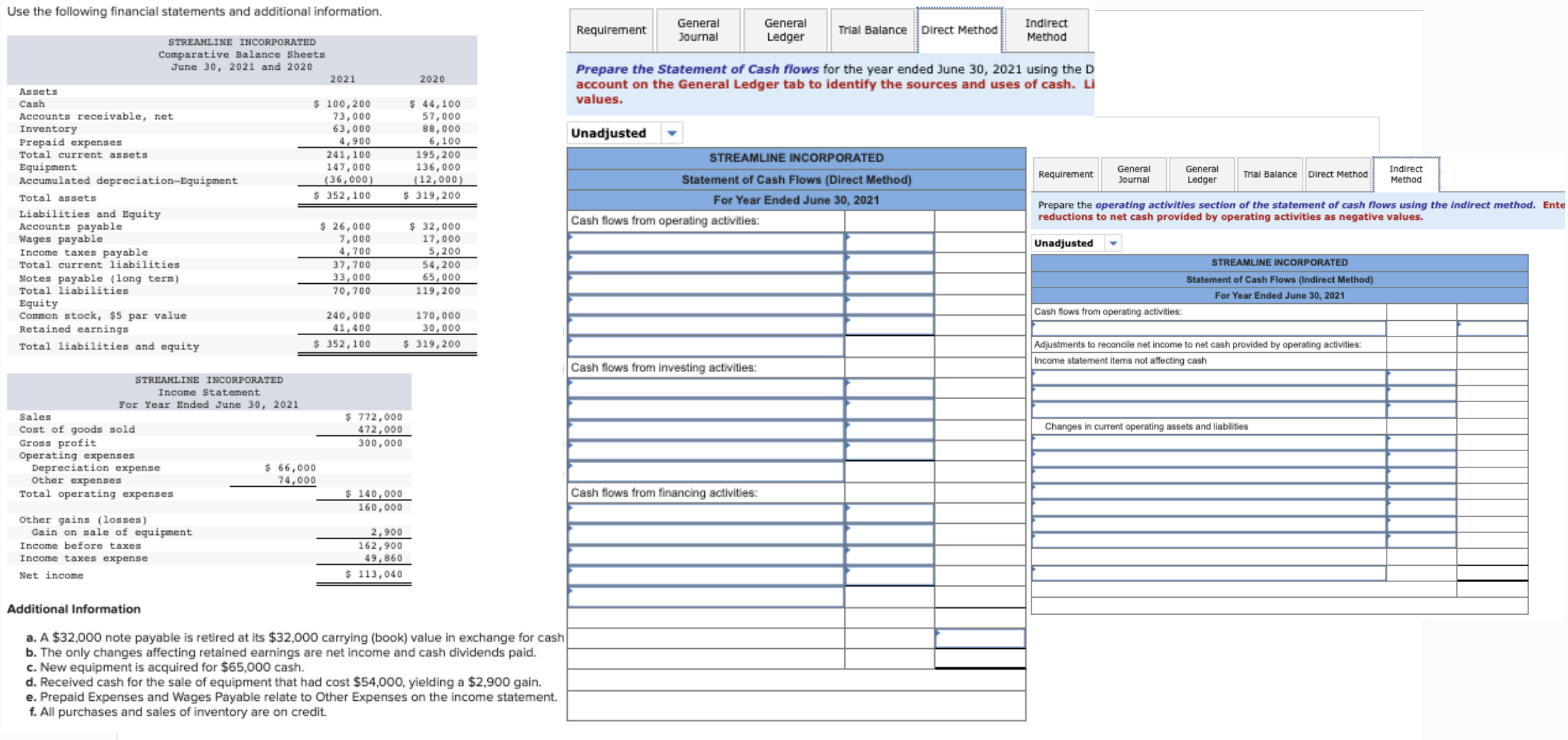Switch to the Indirect Method tab on left panel
Image resolution: width=1568 pixels, height=740 pixels.
(x=1046, y=30)
